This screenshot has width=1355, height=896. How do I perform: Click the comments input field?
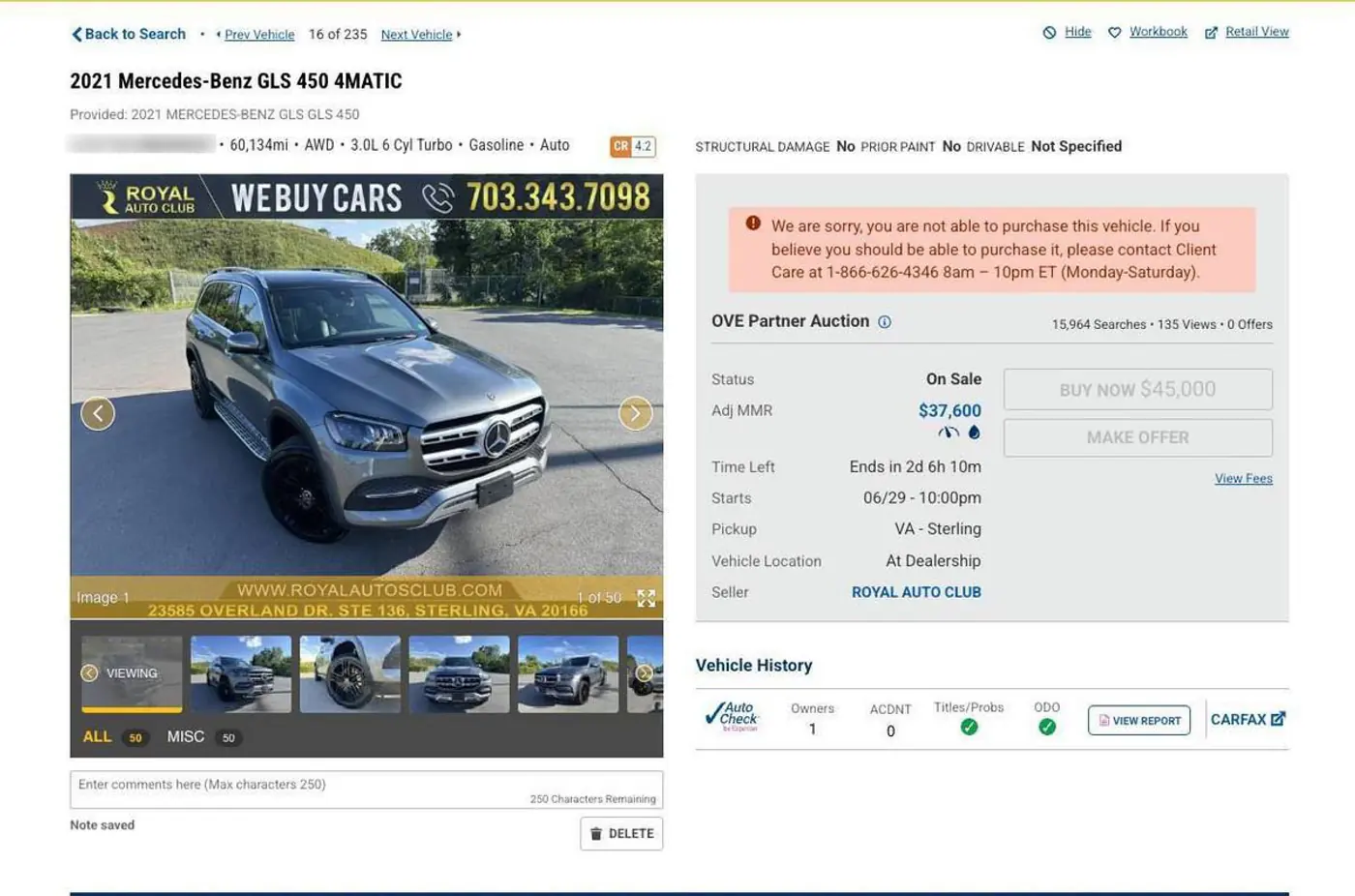(367, 790)
